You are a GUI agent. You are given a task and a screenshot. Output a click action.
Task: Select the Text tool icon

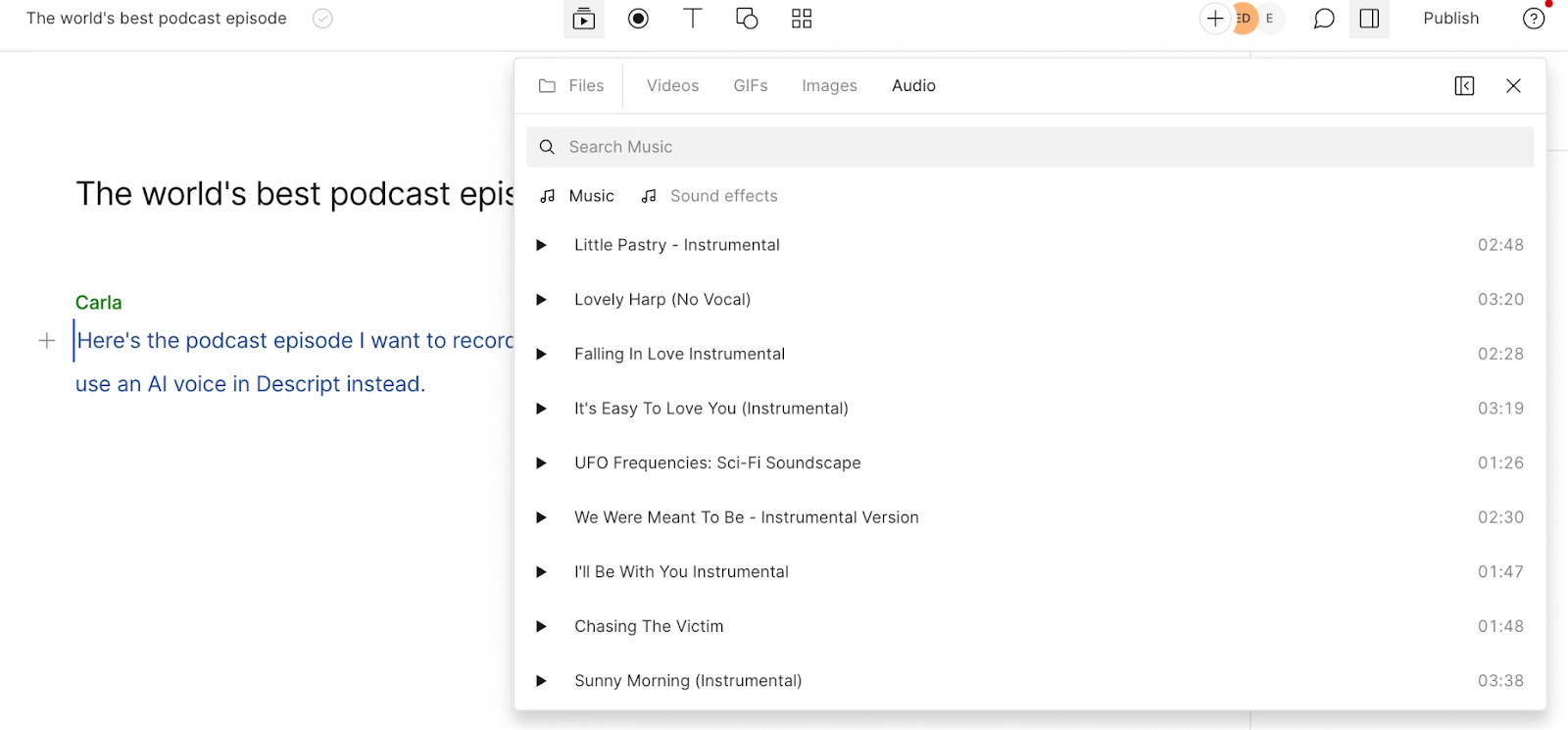[x=693, y=19]
